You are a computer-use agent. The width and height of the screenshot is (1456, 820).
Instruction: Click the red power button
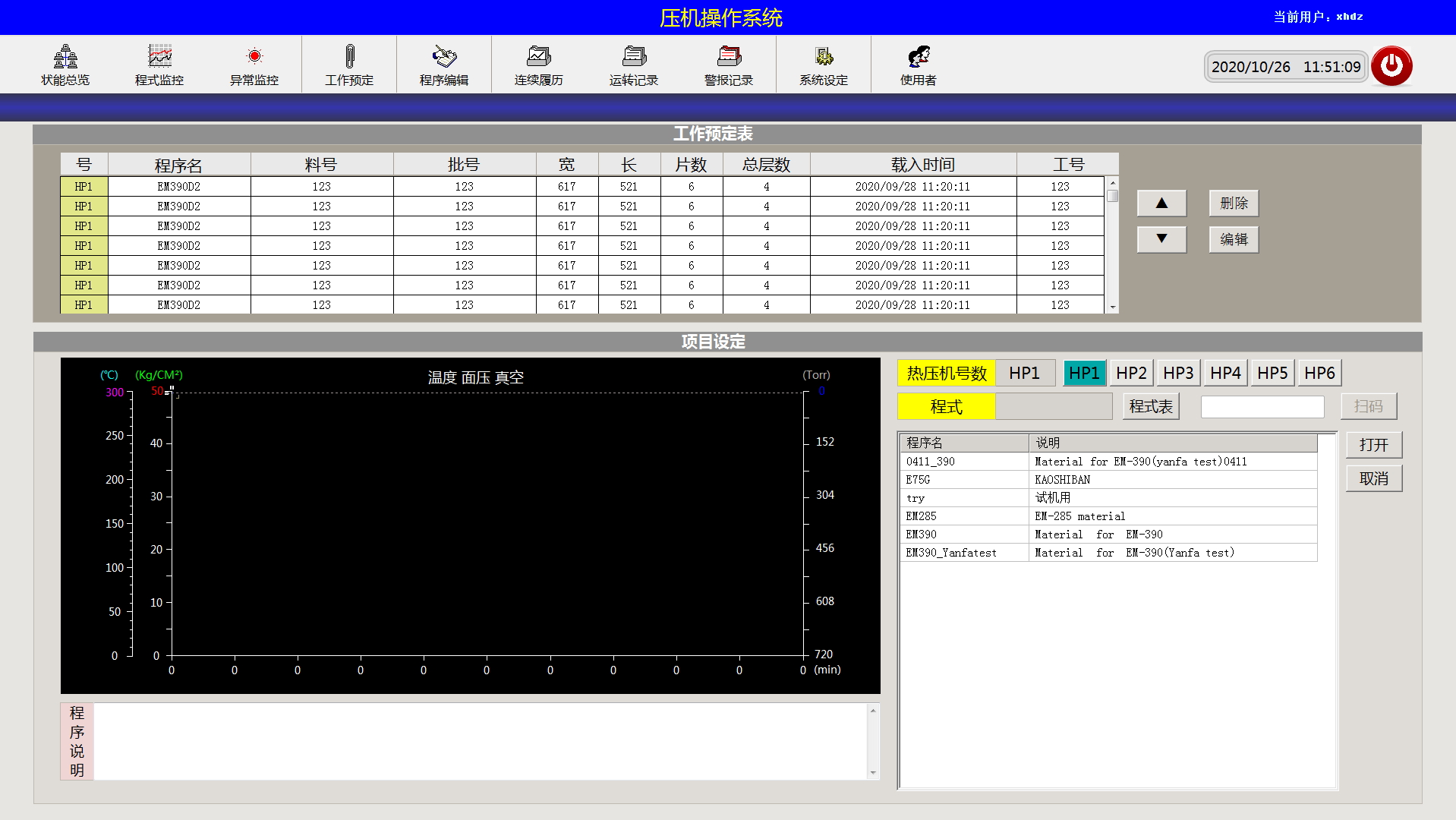(x=1391, y=66)
